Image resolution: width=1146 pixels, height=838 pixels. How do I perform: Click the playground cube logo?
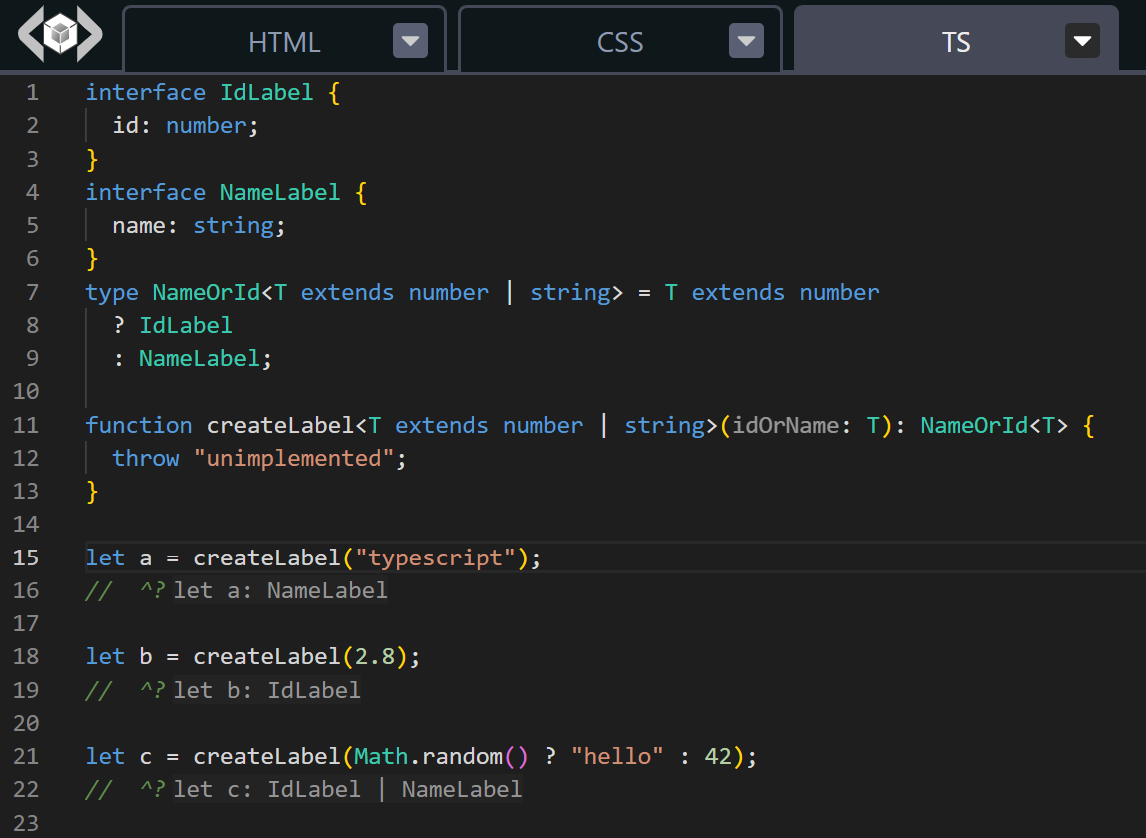pos(58,35)
